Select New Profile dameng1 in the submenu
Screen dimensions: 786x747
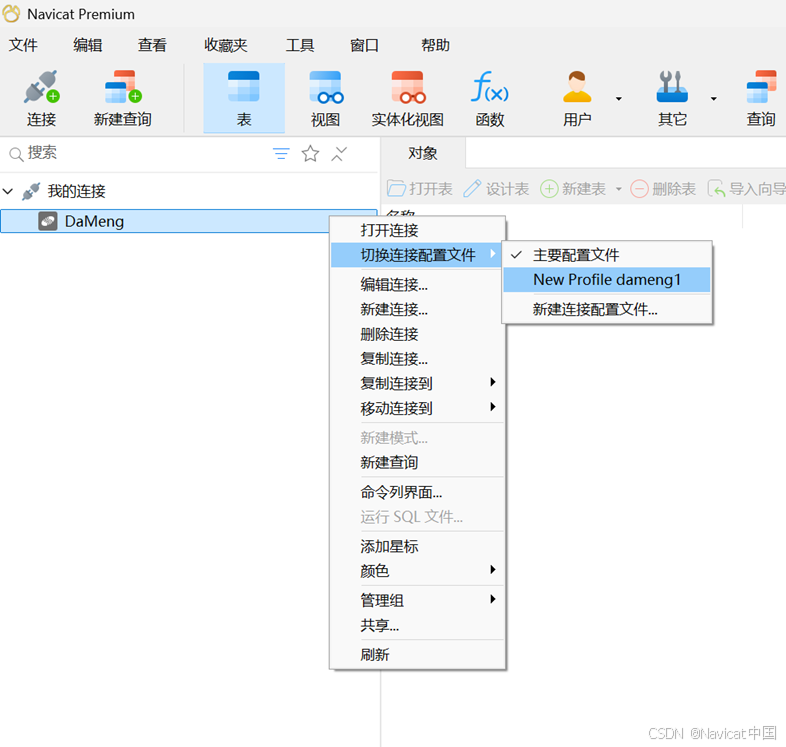coord(607,280)
